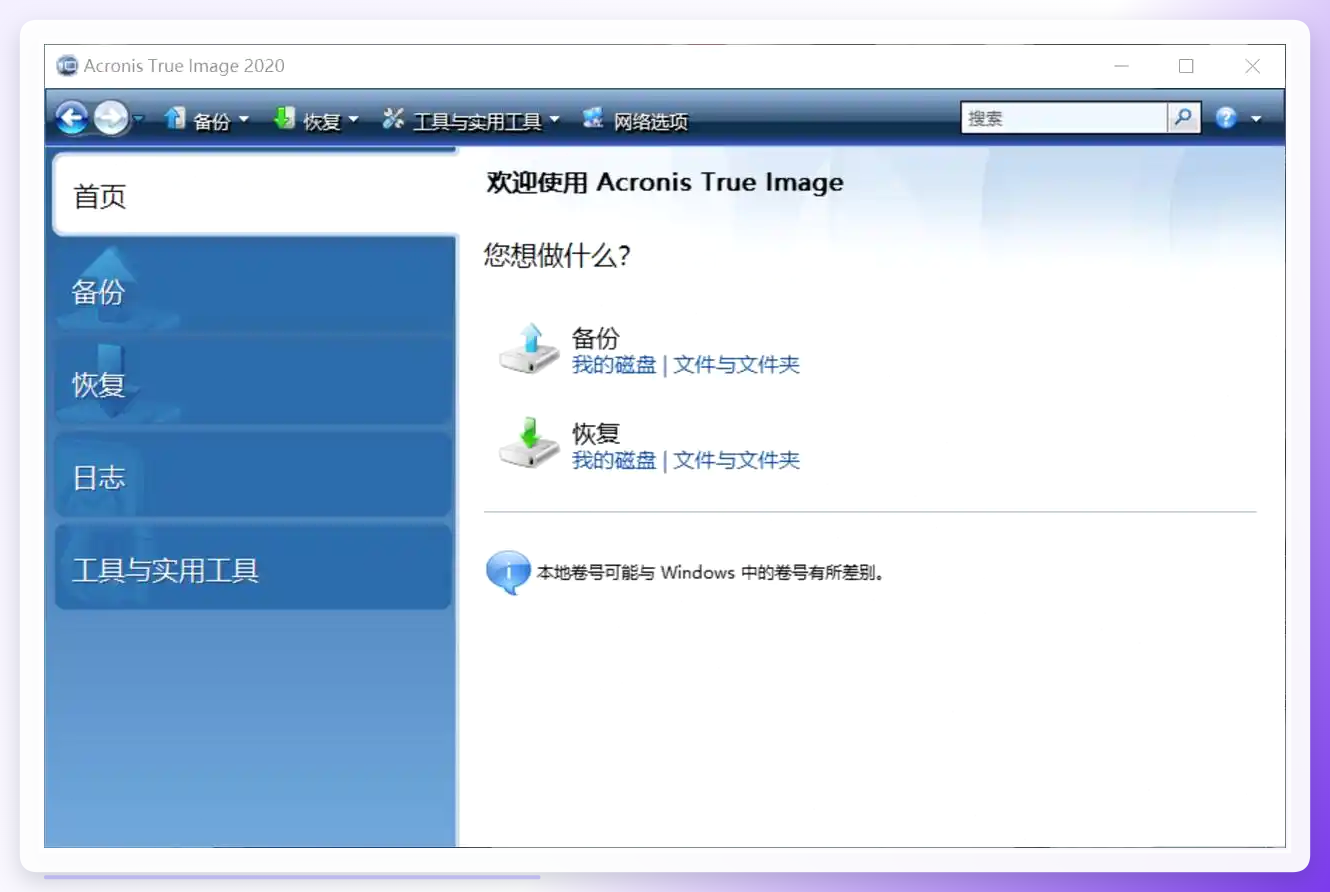This screenshot has width=1330, height=892.
Task: Open 文件与文件夹 link under the 备份 heading
Action: (737, 365)
